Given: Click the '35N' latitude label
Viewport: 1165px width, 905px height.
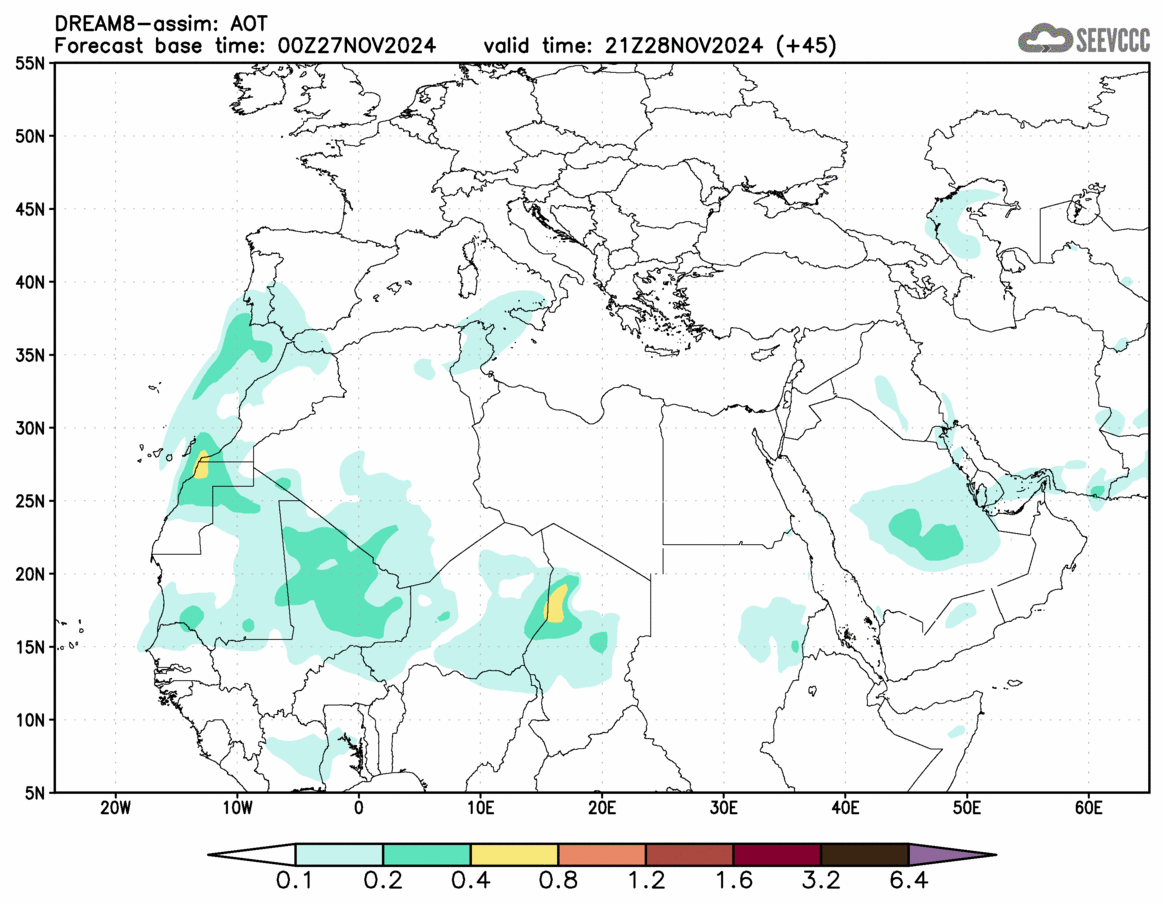Looking at the screenshot, I should 30,355.
